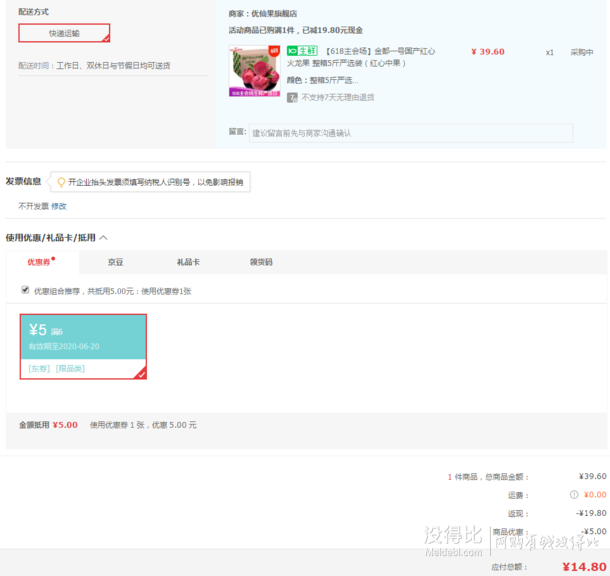This screenshot has height=576, width=610.
Task: Click the 东券 tag on coupon
Action: click(x=39, y=369)
